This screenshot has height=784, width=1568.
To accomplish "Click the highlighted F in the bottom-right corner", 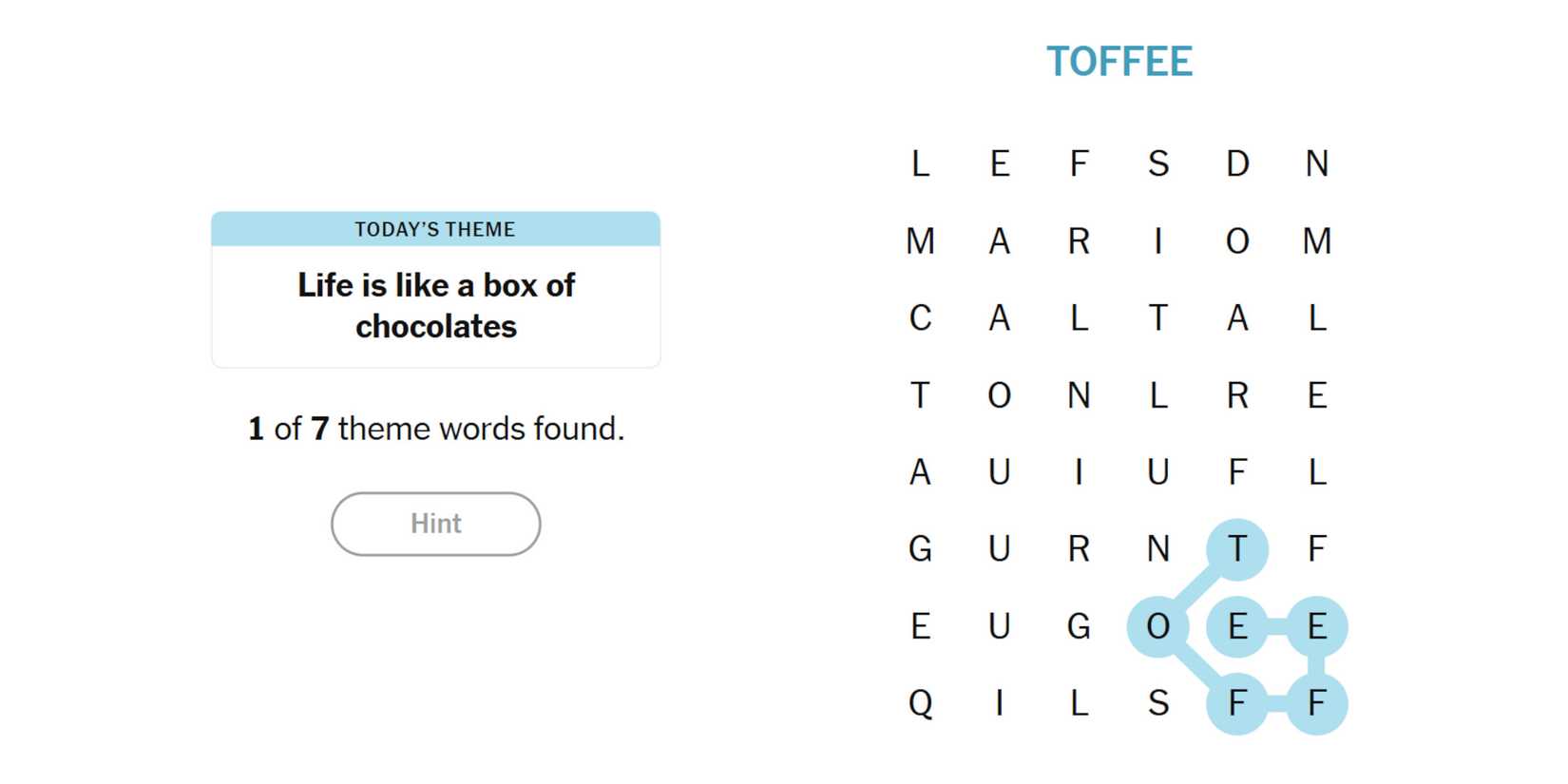I will click(x=1316, y=704).
